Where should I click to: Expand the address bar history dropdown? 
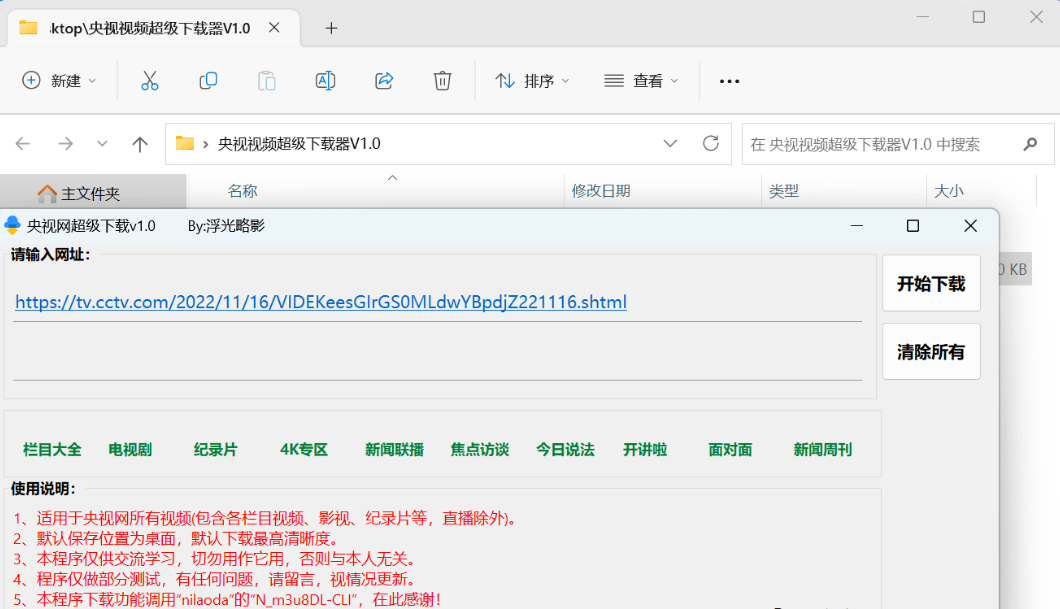[x=670, y=143]
